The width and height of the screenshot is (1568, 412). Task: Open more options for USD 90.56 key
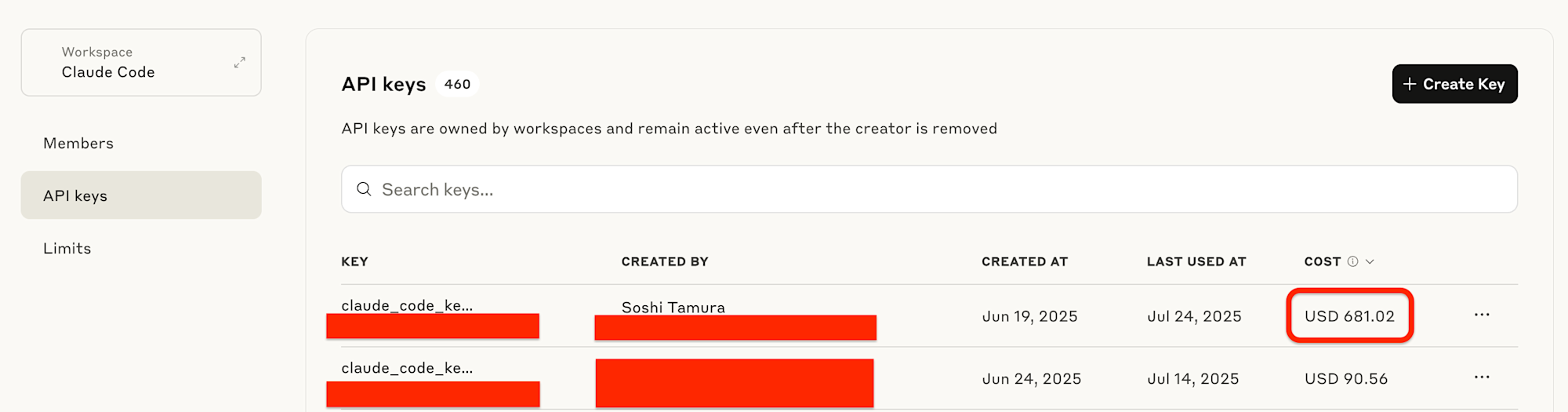(1482, 377)
